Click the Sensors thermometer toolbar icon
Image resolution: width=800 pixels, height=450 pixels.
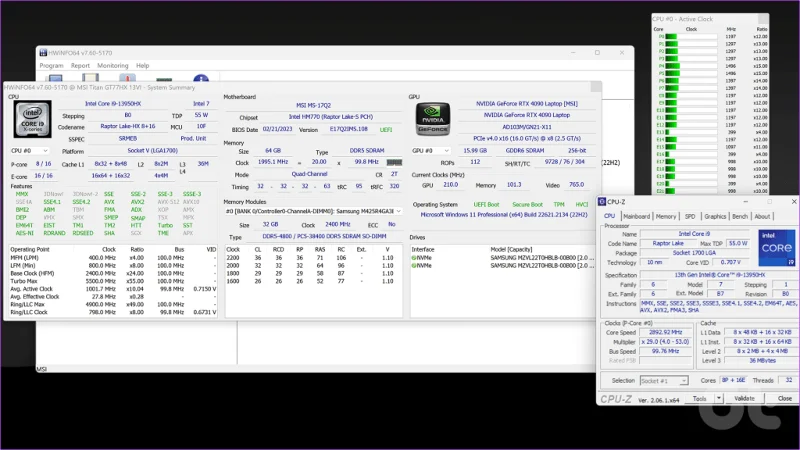(127, 78)
